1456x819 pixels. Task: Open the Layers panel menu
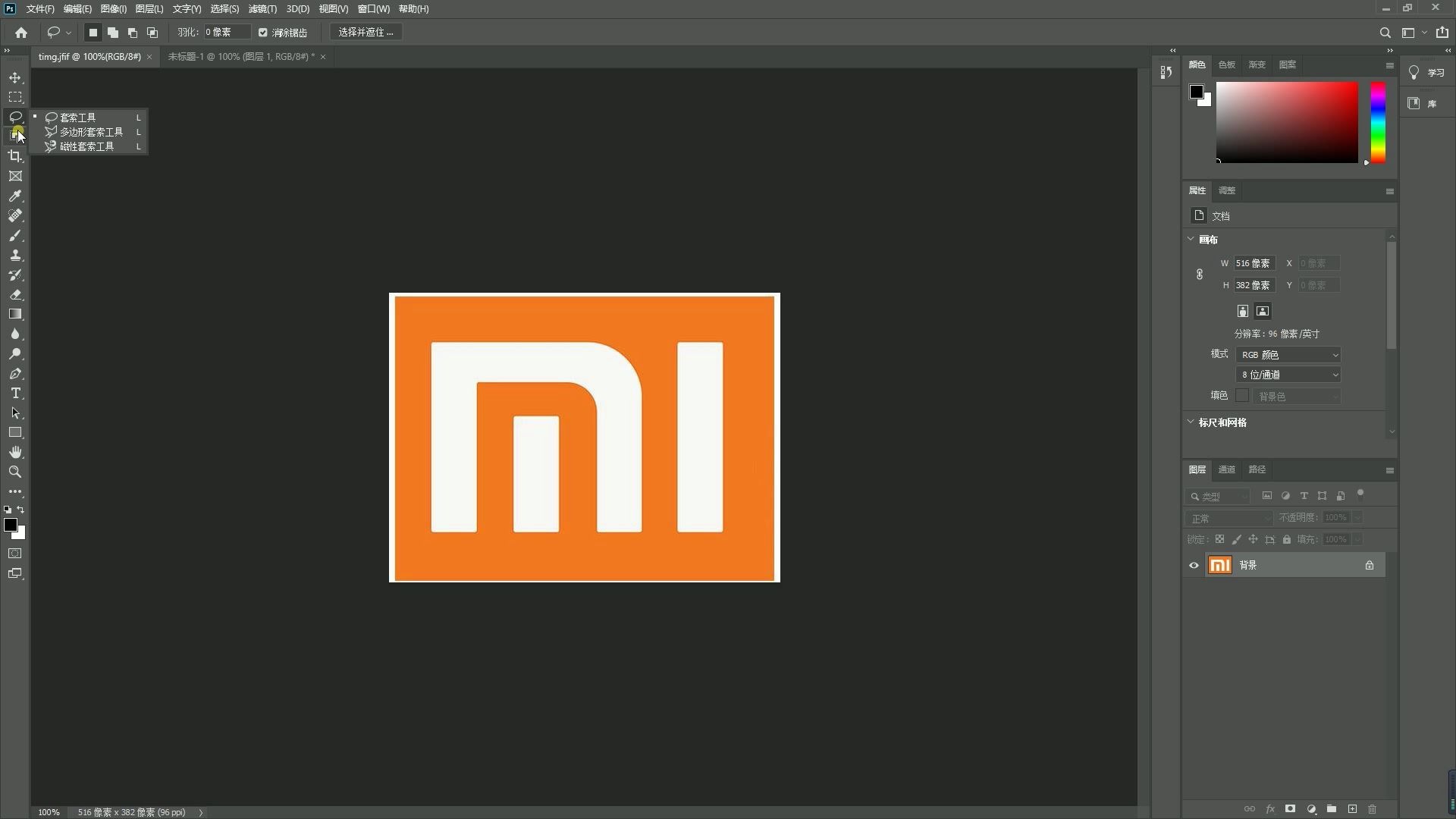click(x=1389, y=470)
